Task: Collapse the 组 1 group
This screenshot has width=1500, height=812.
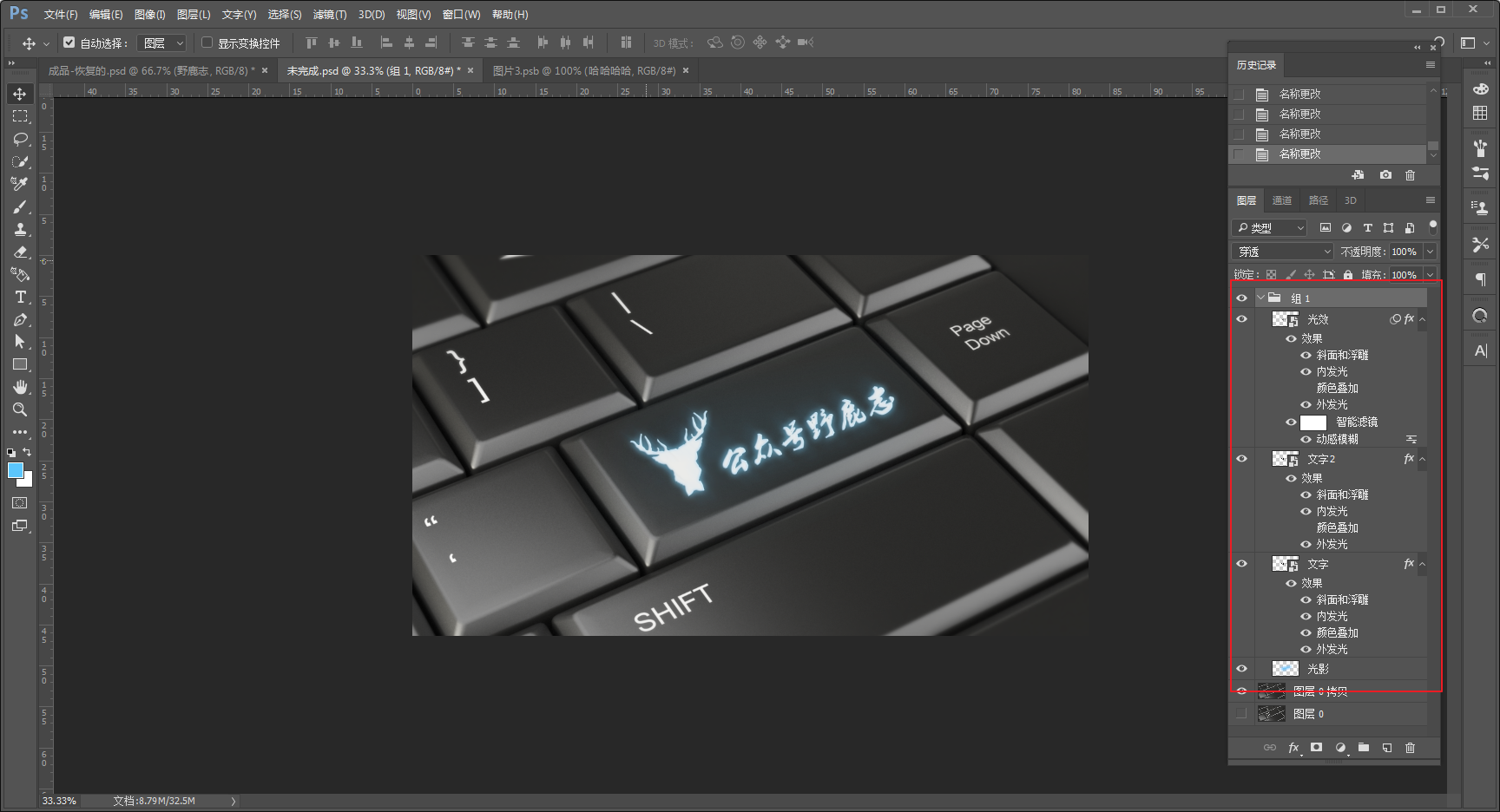Action: click(x=1261, y=298)
